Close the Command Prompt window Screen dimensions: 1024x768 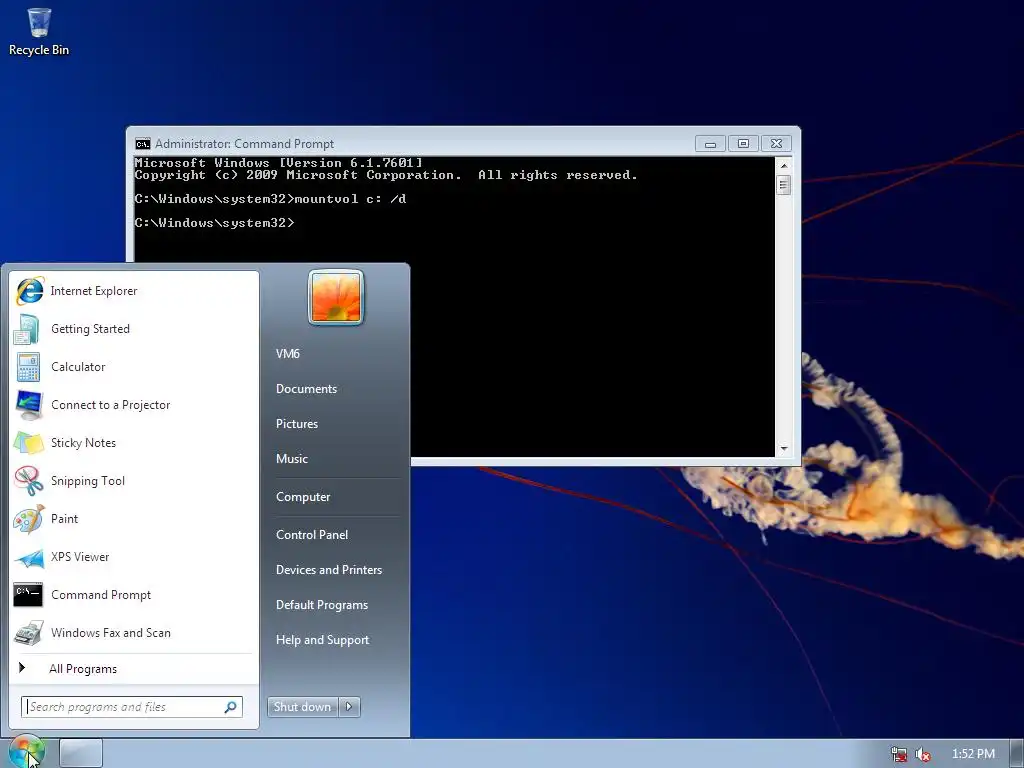pyautogui.click(x=776, y=144)
